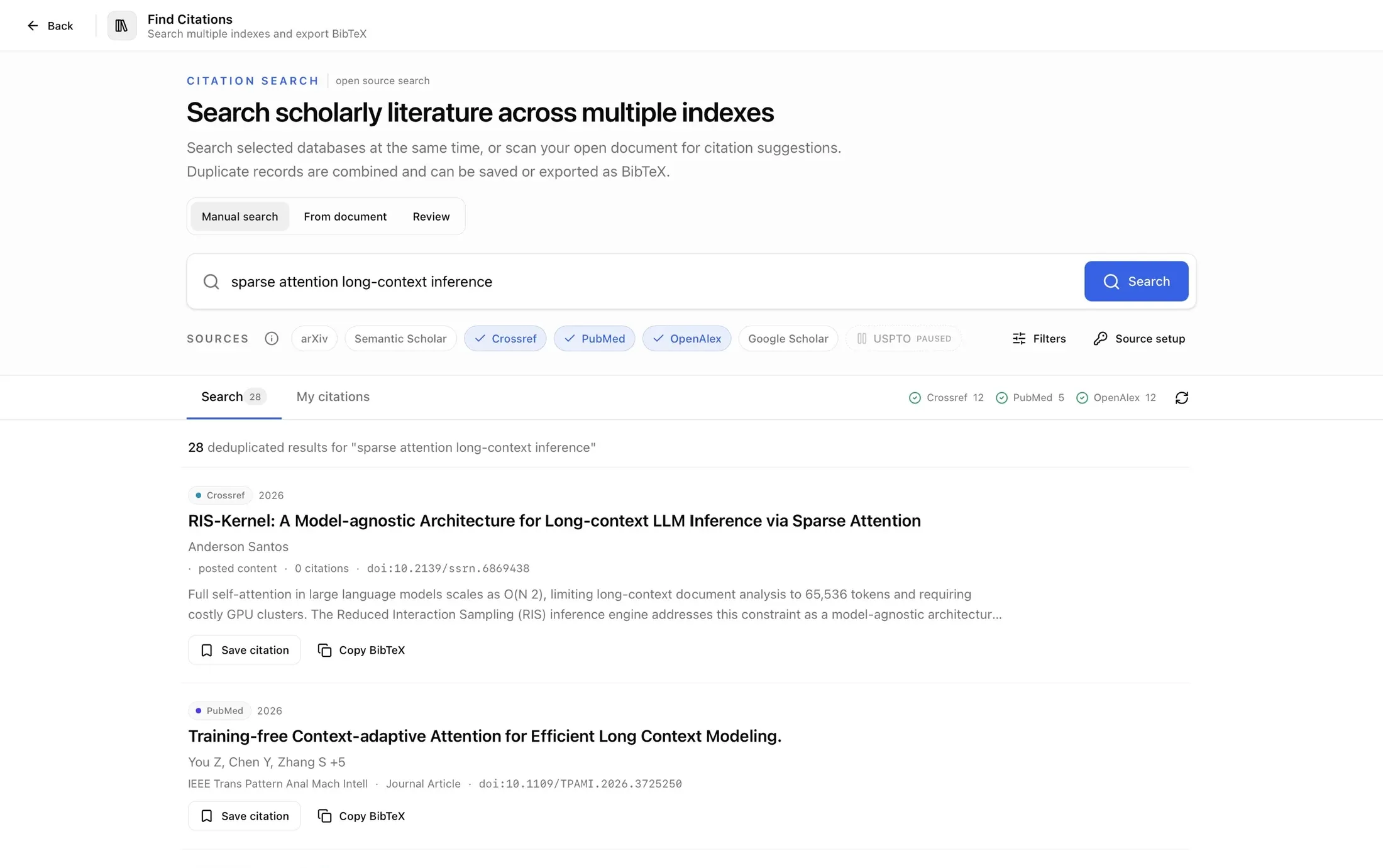Switch to the From document tab
1383x868 pixels.
(x=345, y=217)
